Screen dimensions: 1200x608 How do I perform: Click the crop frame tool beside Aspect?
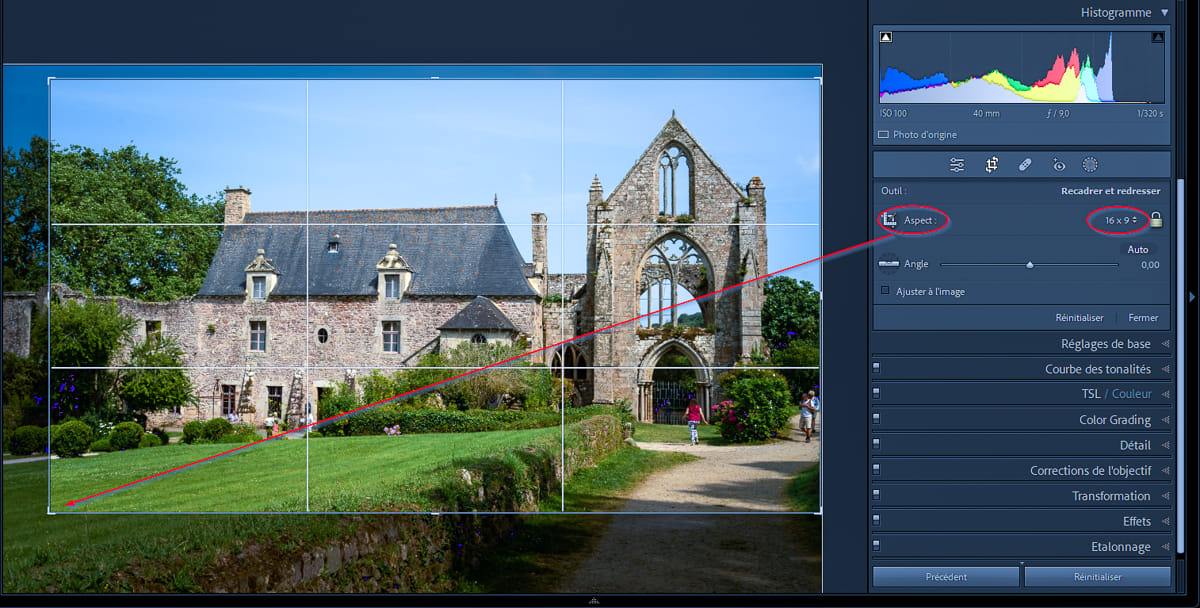889,220
